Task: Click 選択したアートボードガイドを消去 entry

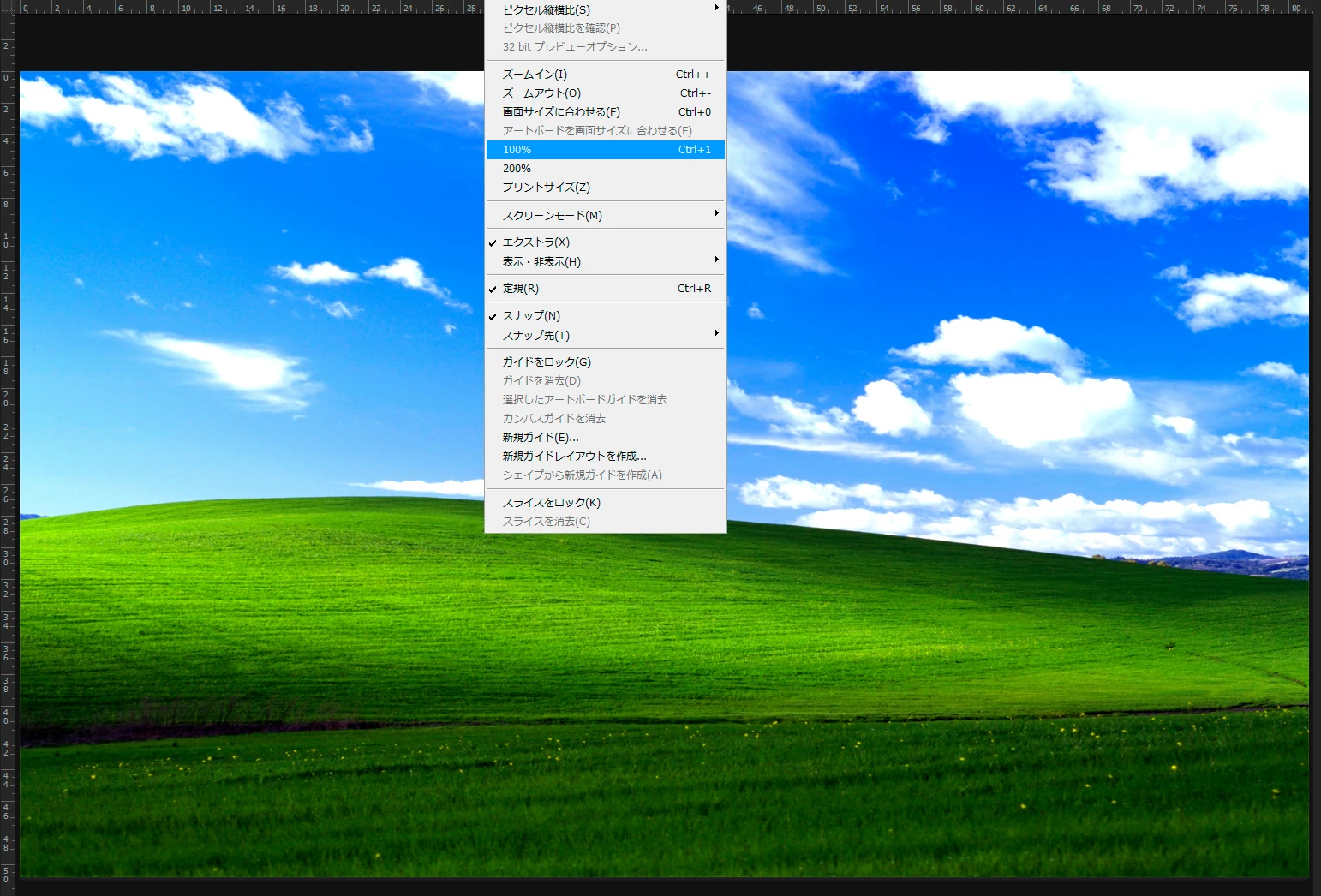Action: click(x=606, y=400)
